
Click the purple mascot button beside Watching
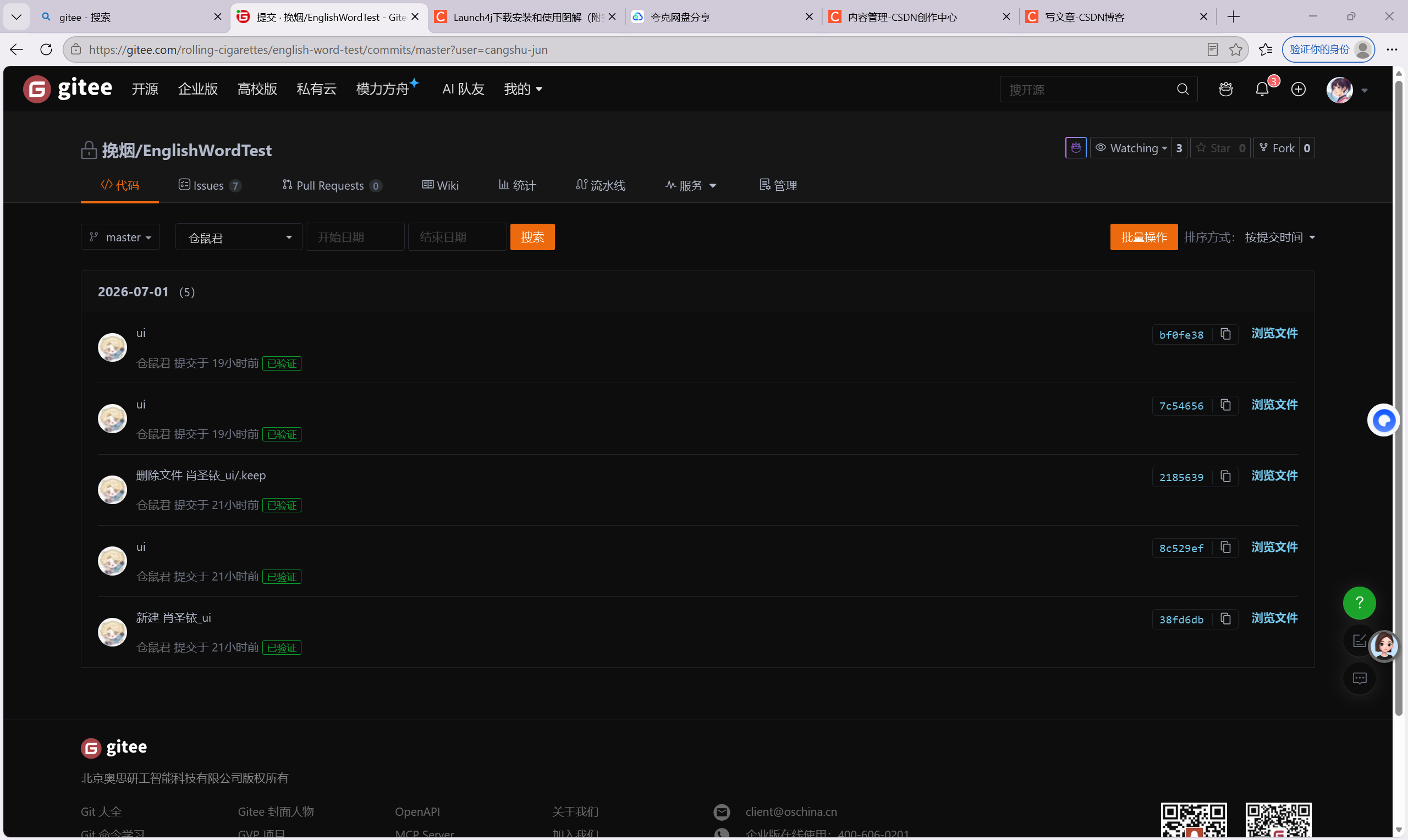(1076, 148)
